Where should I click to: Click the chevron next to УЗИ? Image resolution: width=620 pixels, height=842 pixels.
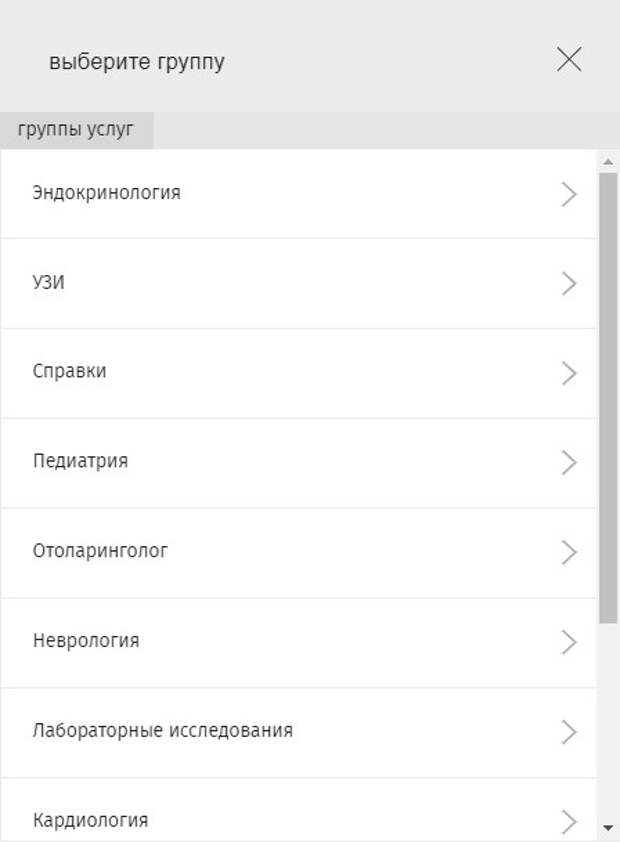point(570,284)
